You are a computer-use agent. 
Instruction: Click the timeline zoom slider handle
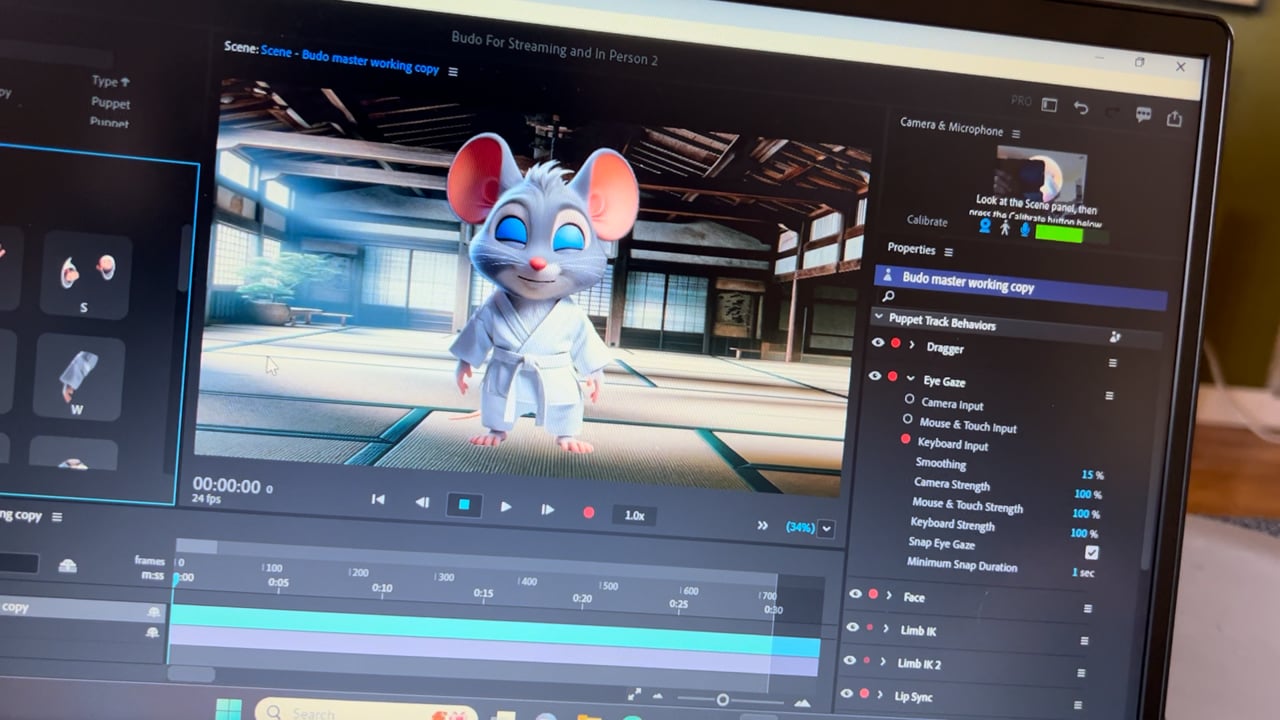pos(722,700)
